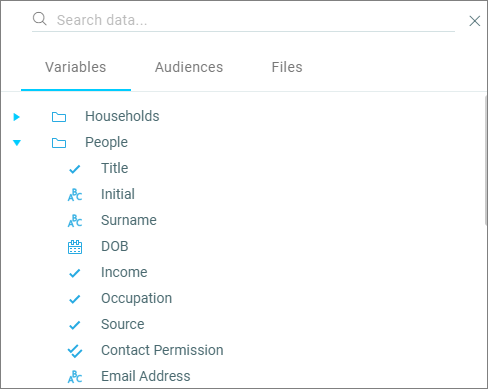This screenshot has width=488, height=389.
Task: Click the double-check icon beside Contact Permission
Action: (75, 351)
